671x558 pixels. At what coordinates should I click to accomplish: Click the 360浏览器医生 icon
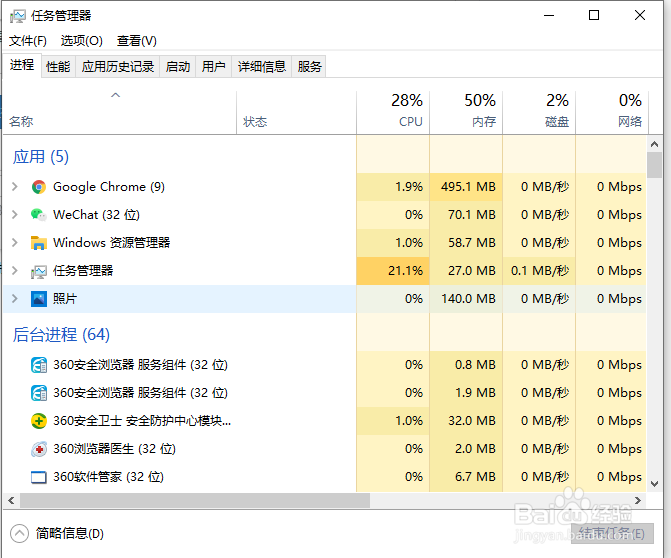39,449
